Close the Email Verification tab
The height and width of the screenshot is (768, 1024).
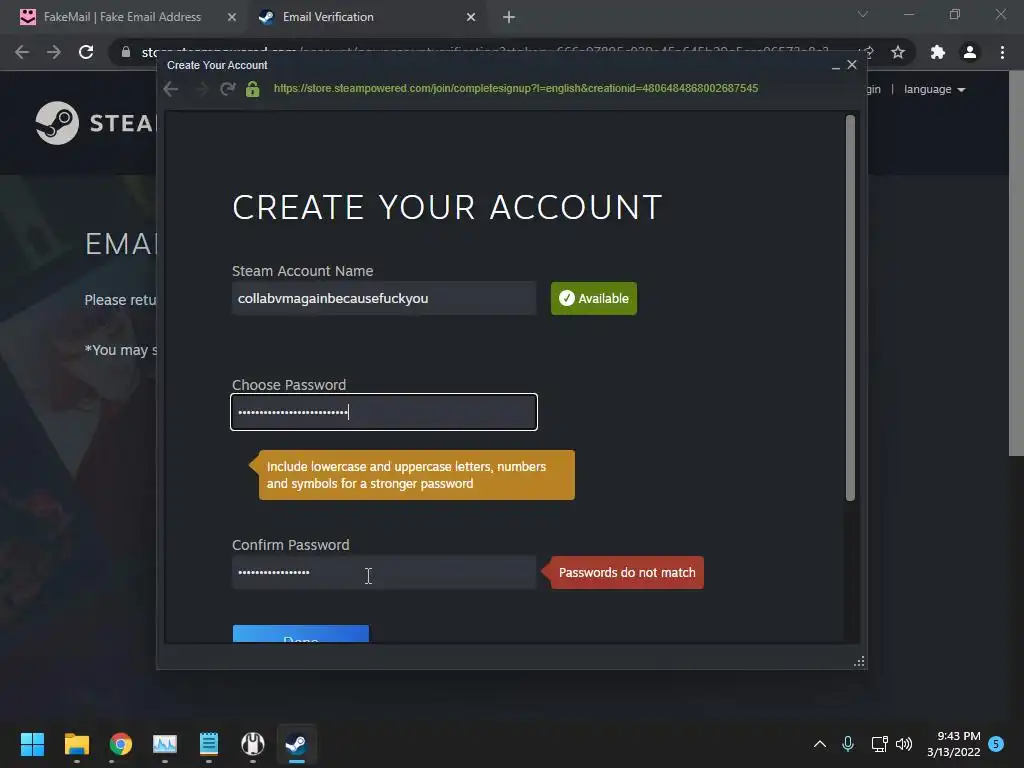coord(471,17)
